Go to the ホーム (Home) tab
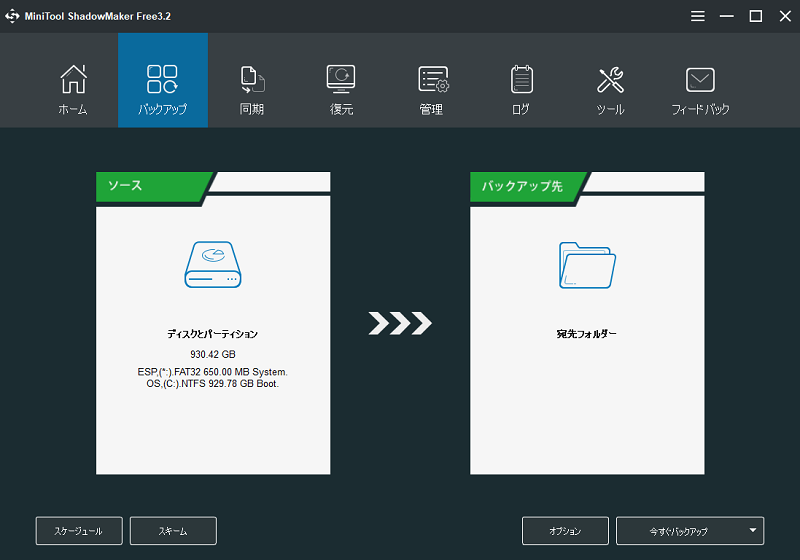 point(73,81)
